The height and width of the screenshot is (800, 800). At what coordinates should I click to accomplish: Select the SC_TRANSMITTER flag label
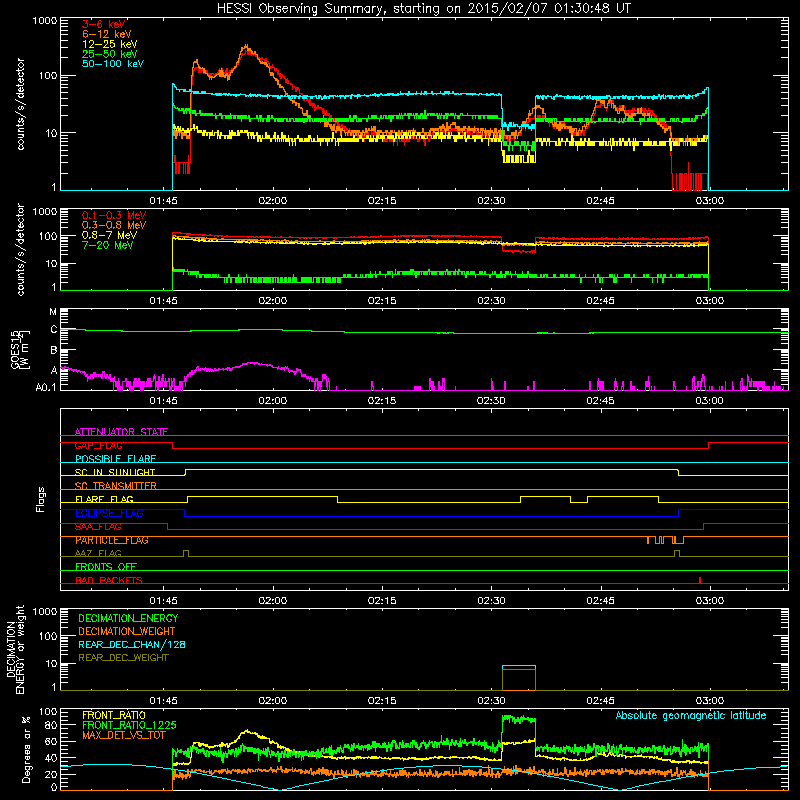point(115,486)
